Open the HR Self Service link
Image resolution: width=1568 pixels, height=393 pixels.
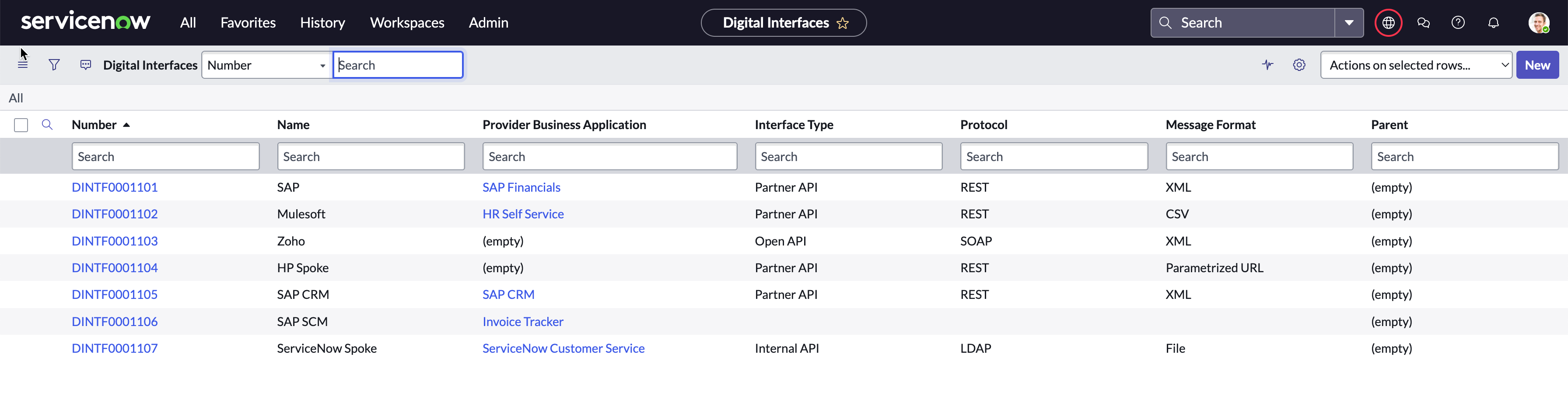[x=523, y=214]
